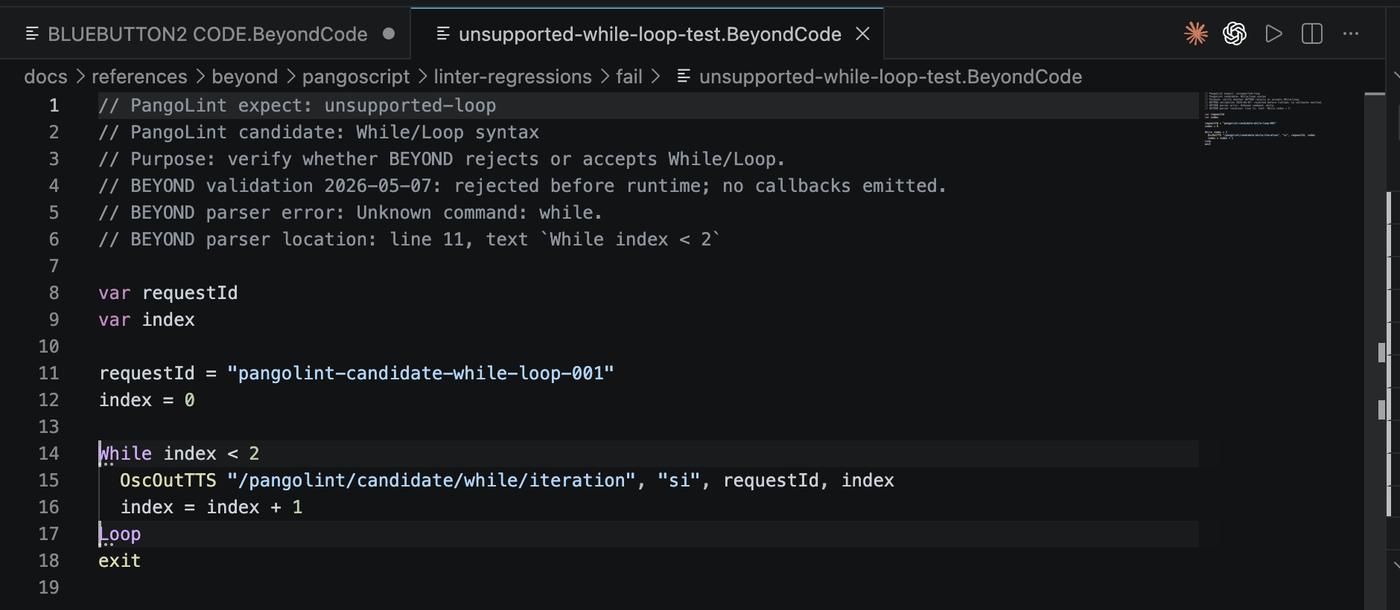This screenshot has width=1400, height=610.
Task: Open the references breadcrumb dropdown
Action: [139, 77]
